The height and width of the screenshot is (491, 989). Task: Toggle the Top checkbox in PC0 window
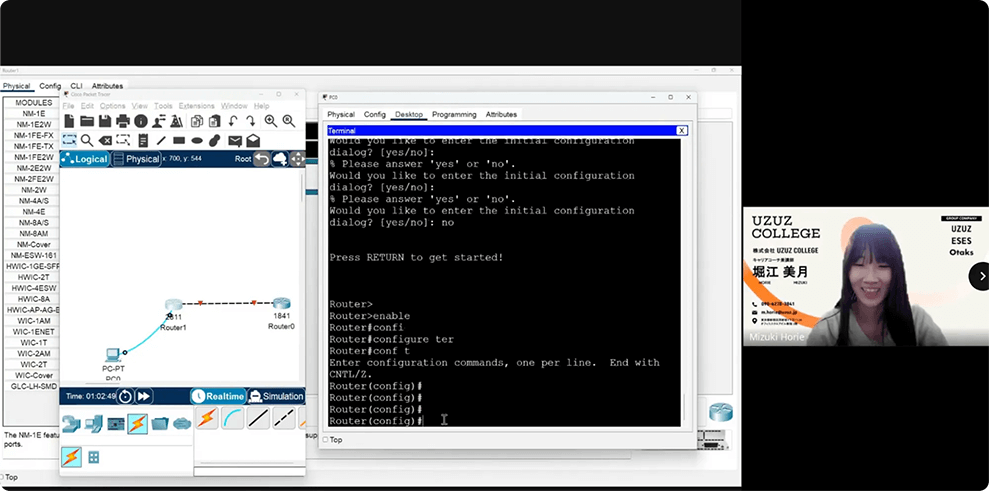(325, 440)
